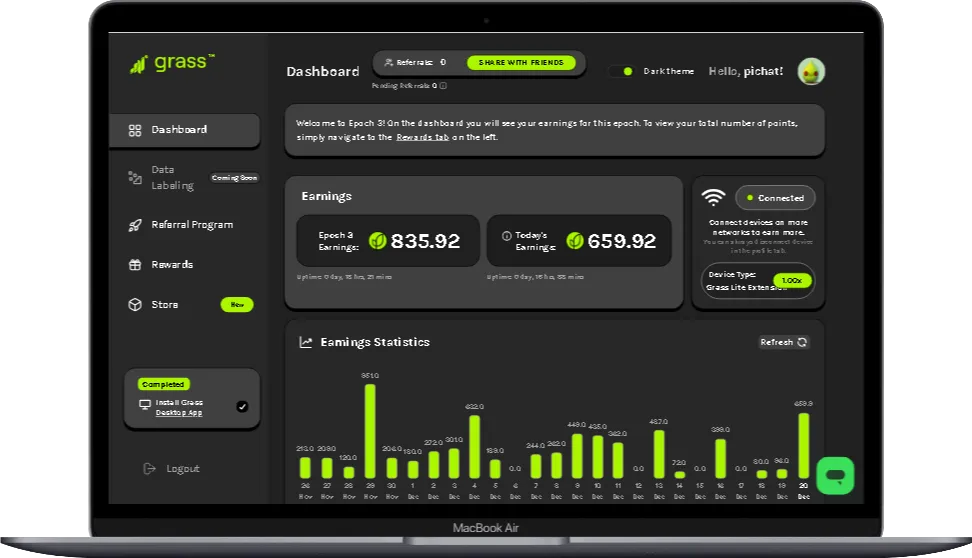Click the Today's Earnings leaf icon
Image resolution: width=972 pixels, height=558 pixels.
pos(575,241)
